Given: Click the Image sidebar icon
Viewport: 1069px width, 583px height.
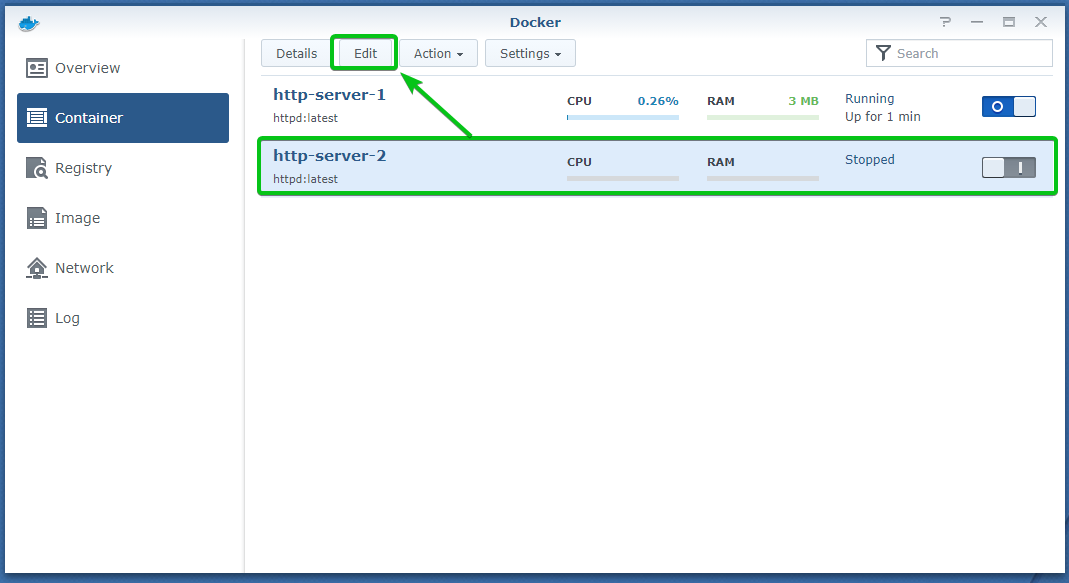Looking at the screenshot, I should click(x=37, y=218).
